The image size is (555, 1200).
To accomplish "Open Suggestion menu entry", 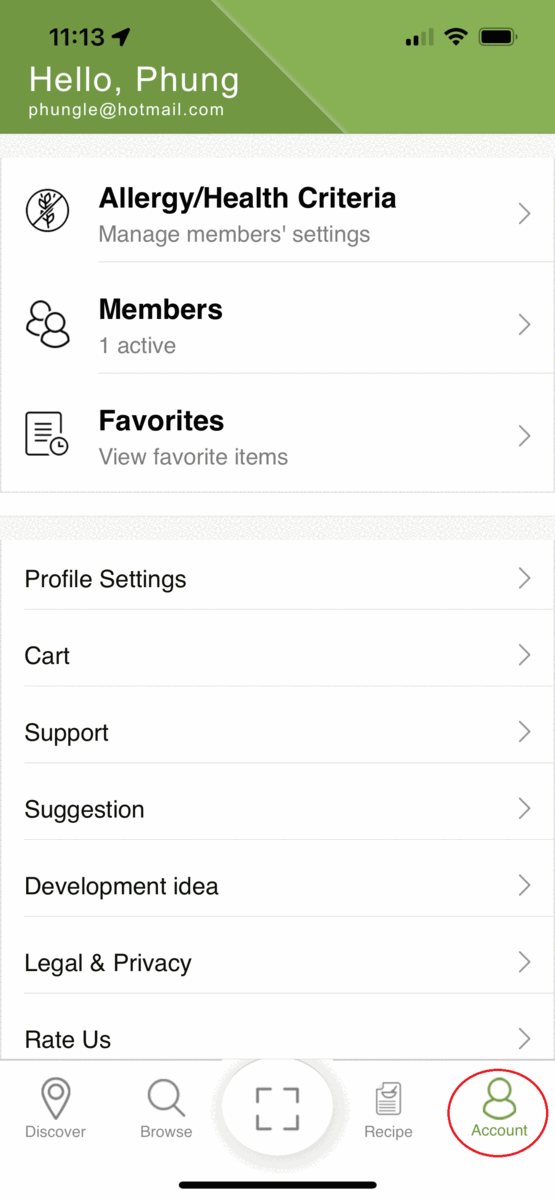I will (x=277, y=809).
